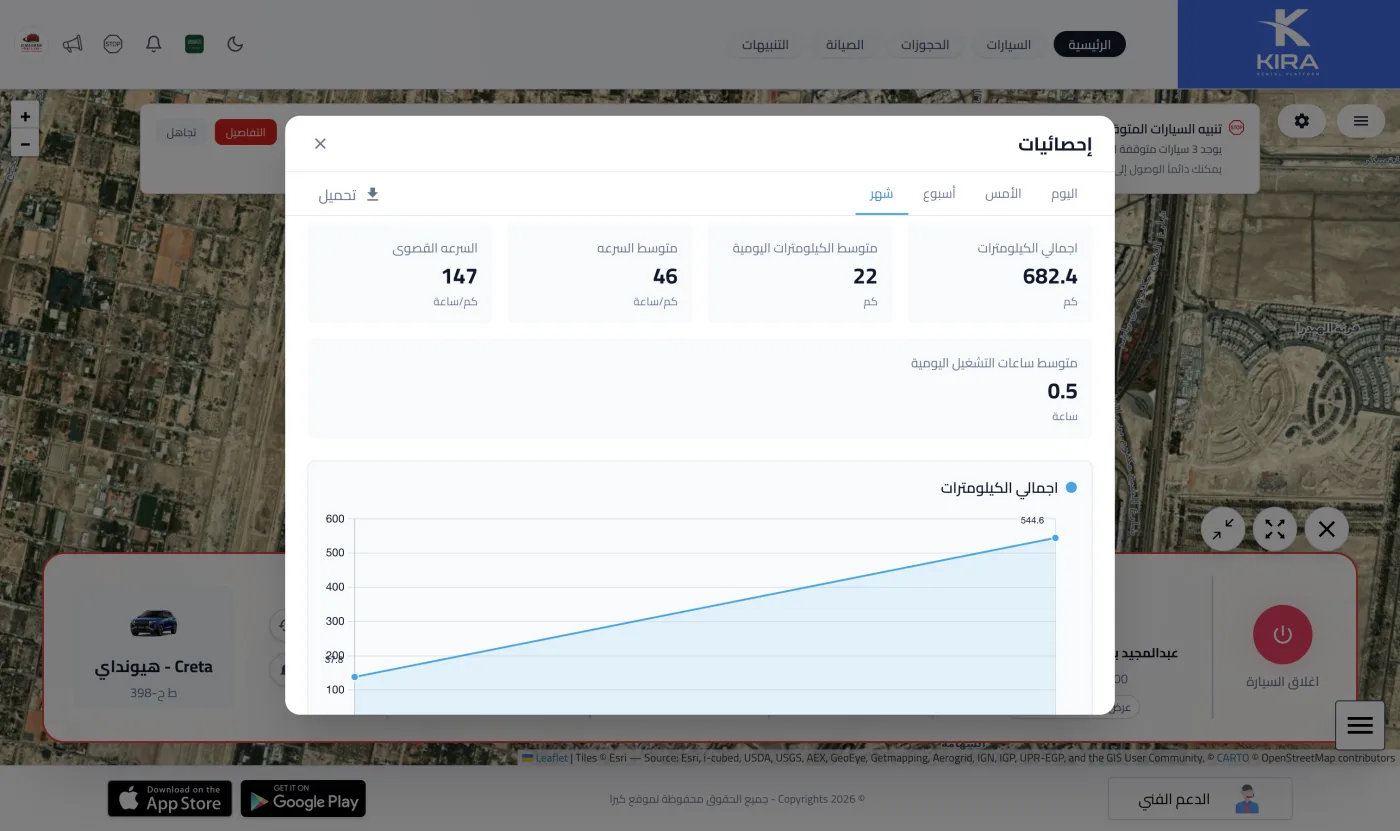The image size is (1400, 831).
Task: Click the 147 max speed value
Action: click(459, 277)
